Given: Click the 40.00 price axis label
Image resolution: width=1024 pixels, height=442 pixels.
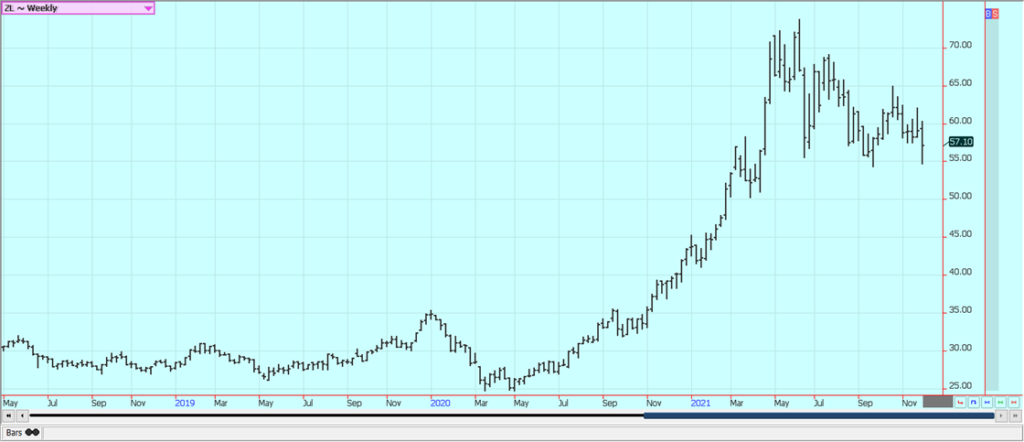Looking at the screenshot, I should click(x=961, y=272).
